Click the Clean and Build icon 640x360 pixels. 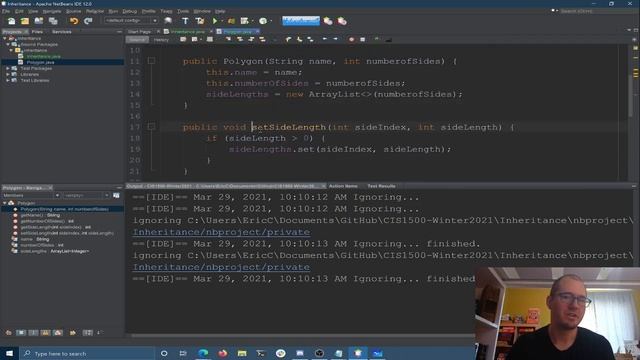[x=200, y=21]
